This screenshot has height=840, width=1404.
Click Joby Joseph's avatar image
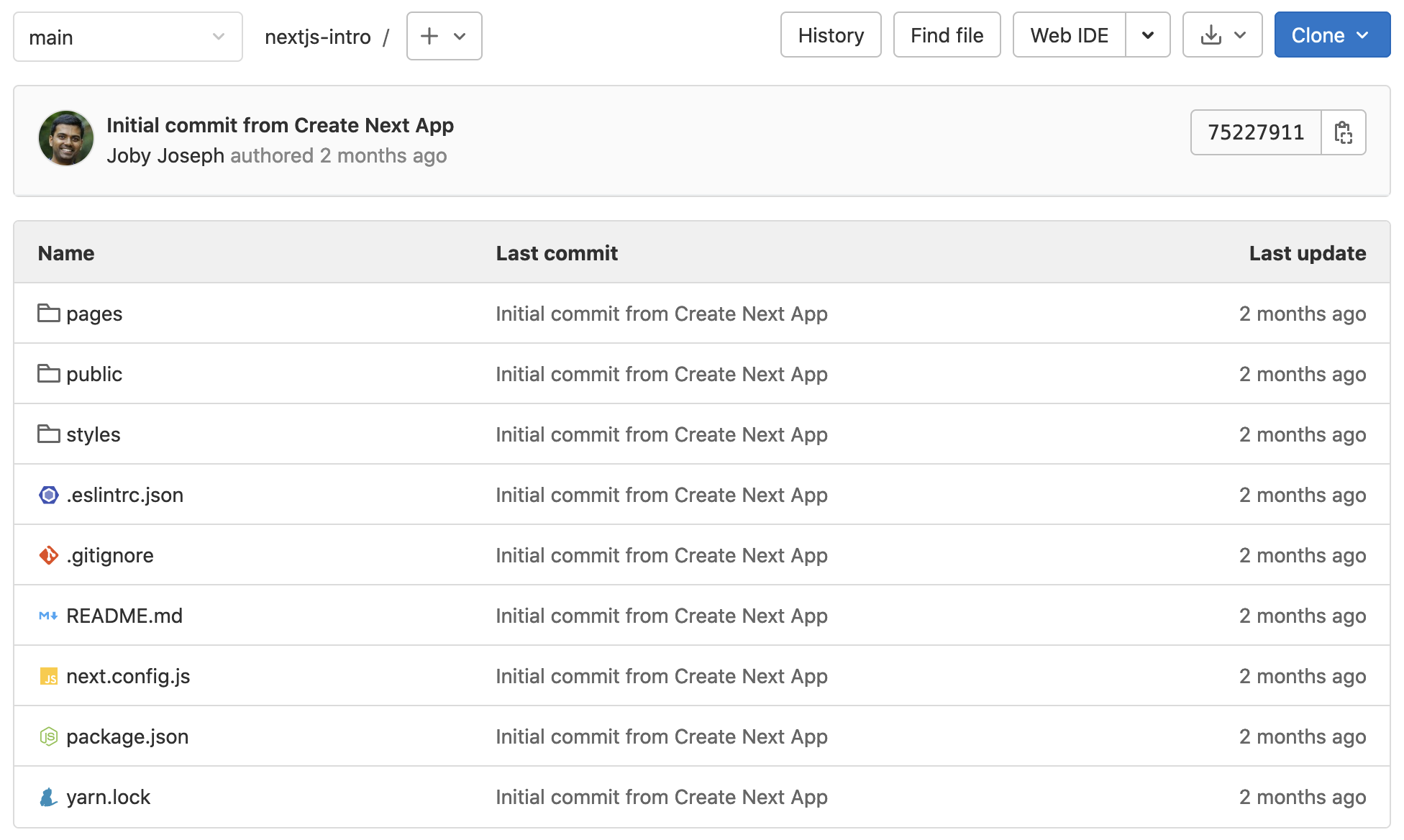pyautogui.click(x=65, y=138)
